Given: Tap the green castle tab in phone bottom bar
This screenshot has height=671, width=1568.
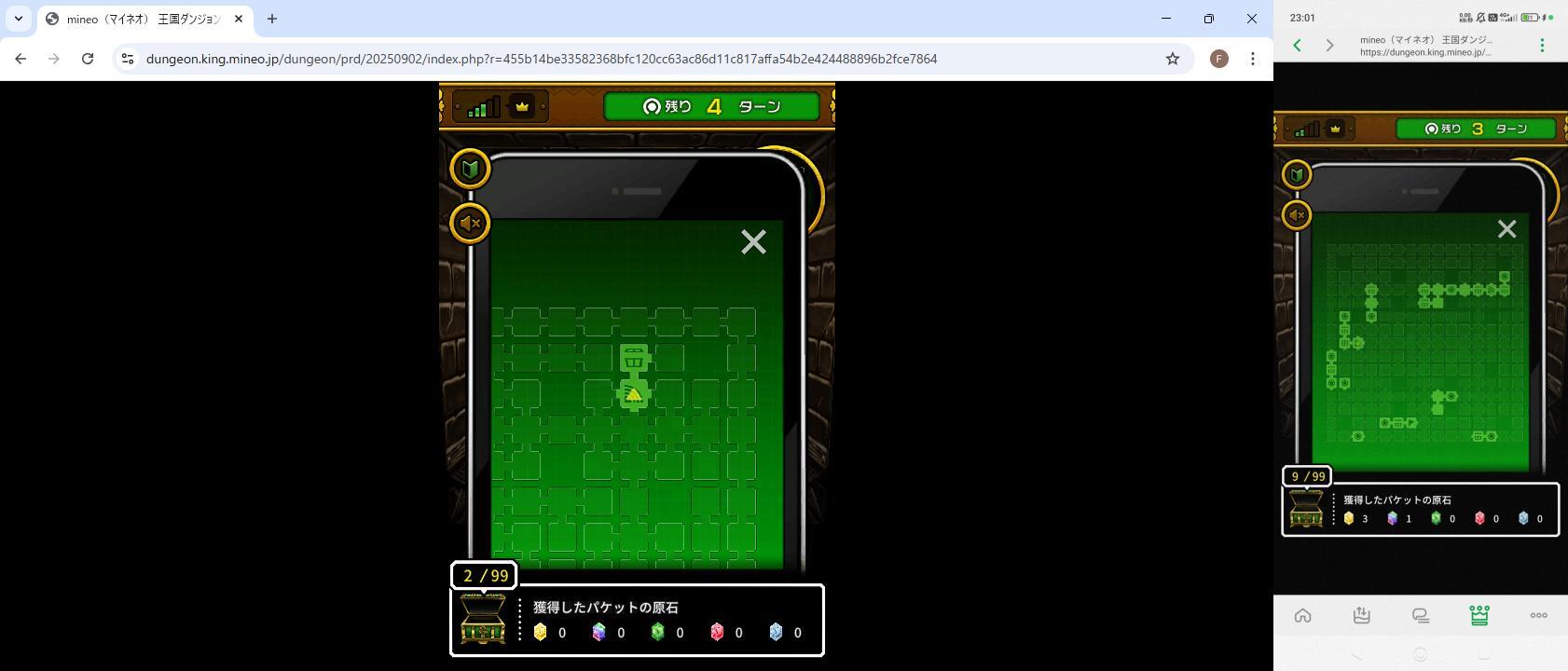Looking at the screenshot, I should 1479,615.
